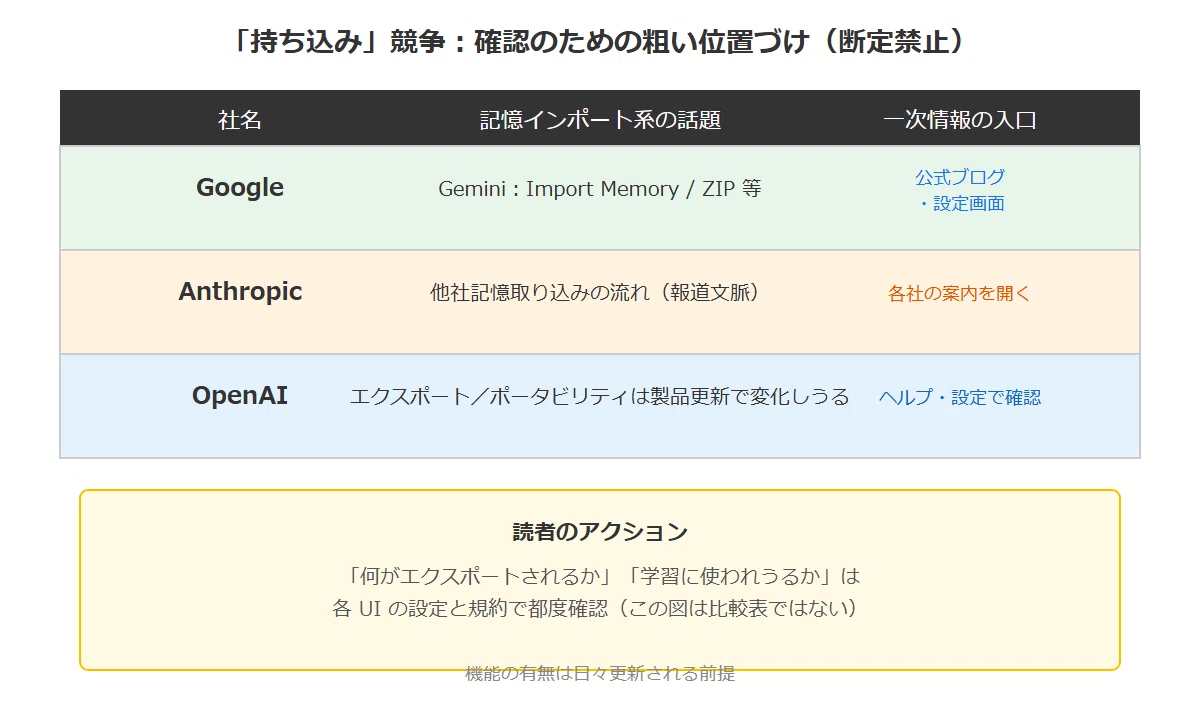Select the 記憶インポート系の話題 column header
Image resolution: width=1200 pixels, height=720 pixels.
click(600, 120)
